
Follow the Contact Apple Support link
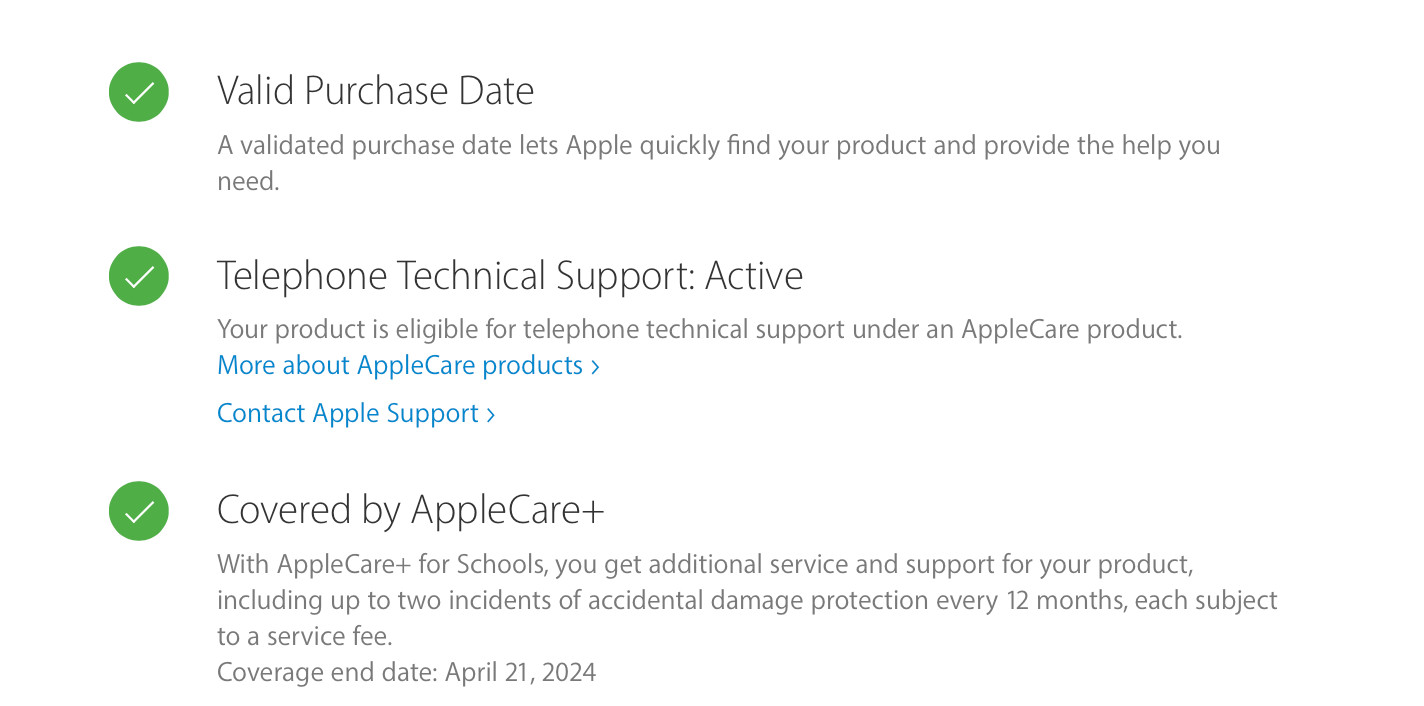348,413
